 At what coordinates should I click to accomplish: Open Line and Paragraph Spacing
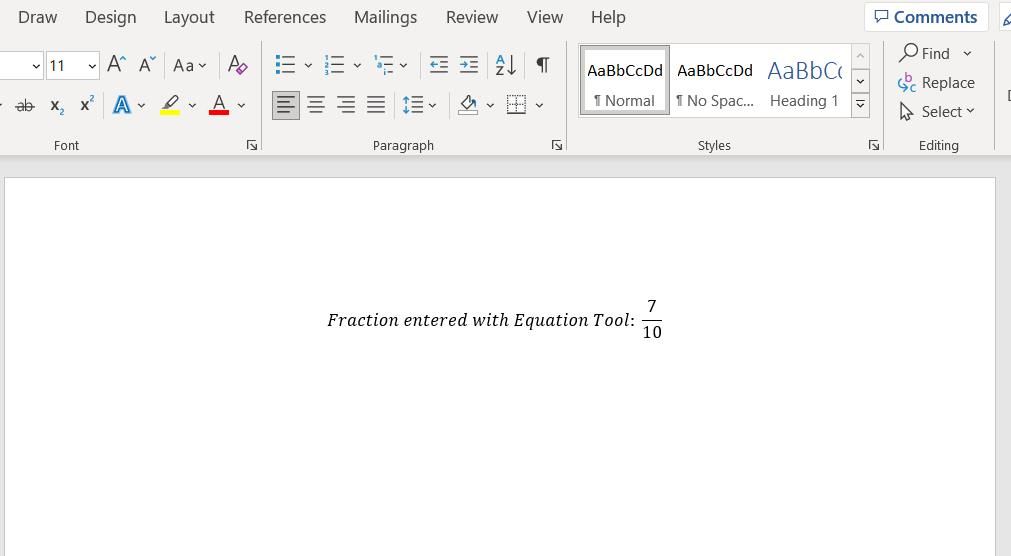[413, 104]
